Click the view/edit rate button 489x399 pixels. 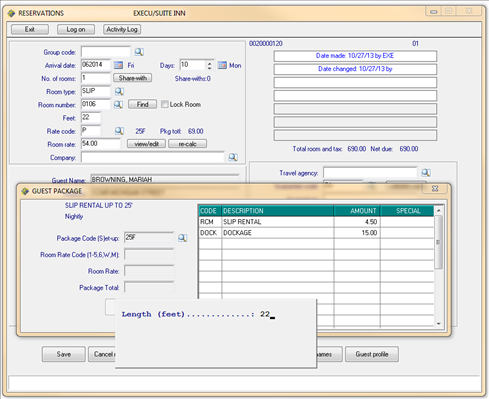[146, 144]
